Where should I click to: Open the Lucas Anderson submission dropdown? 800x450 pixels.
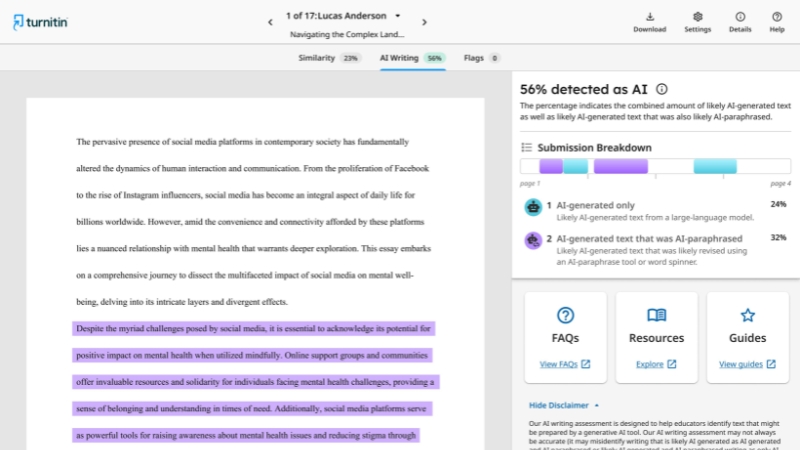click(x=397, y=16)
